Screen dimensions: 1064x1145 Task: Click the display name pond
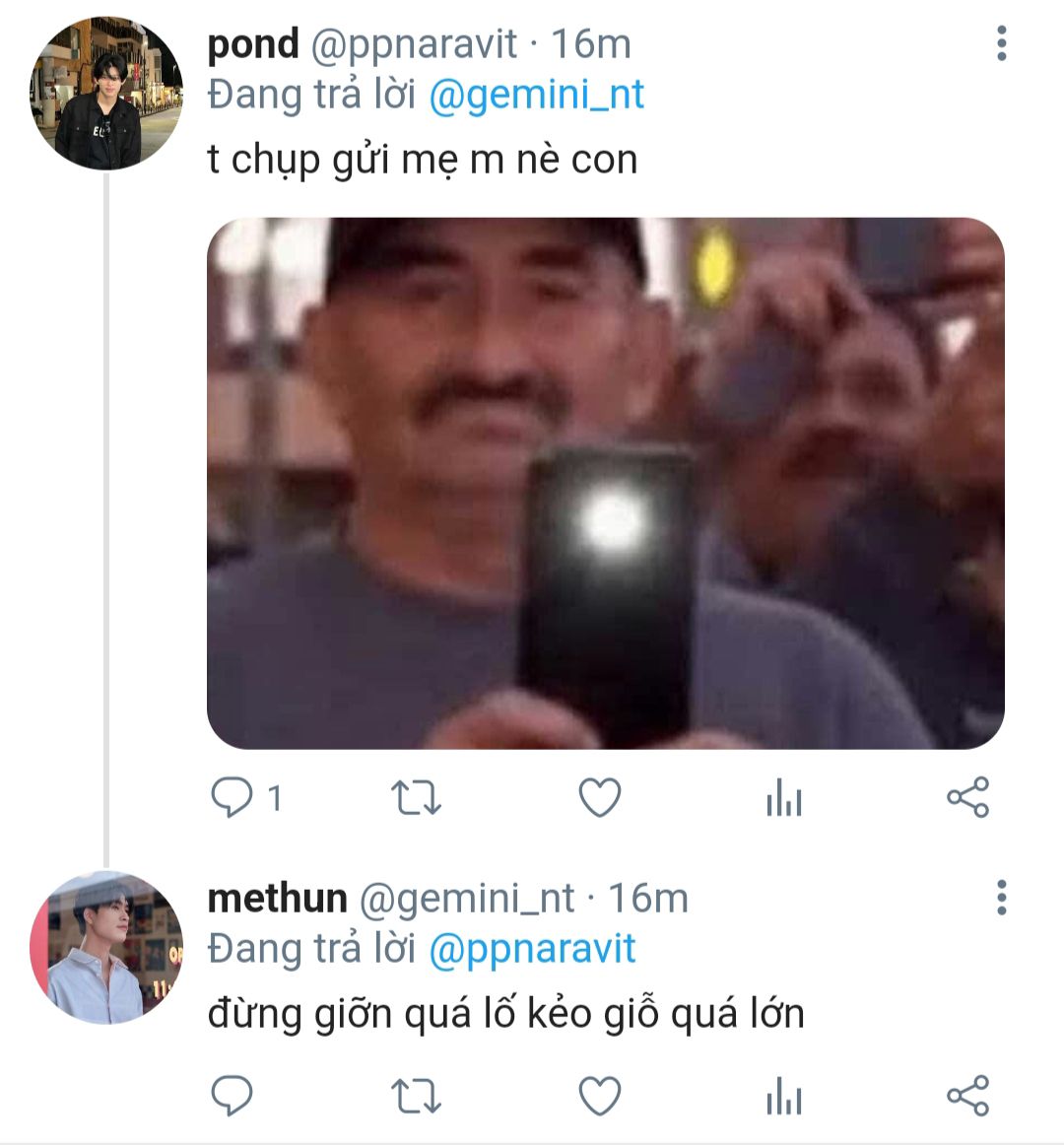tap(253, 44)
